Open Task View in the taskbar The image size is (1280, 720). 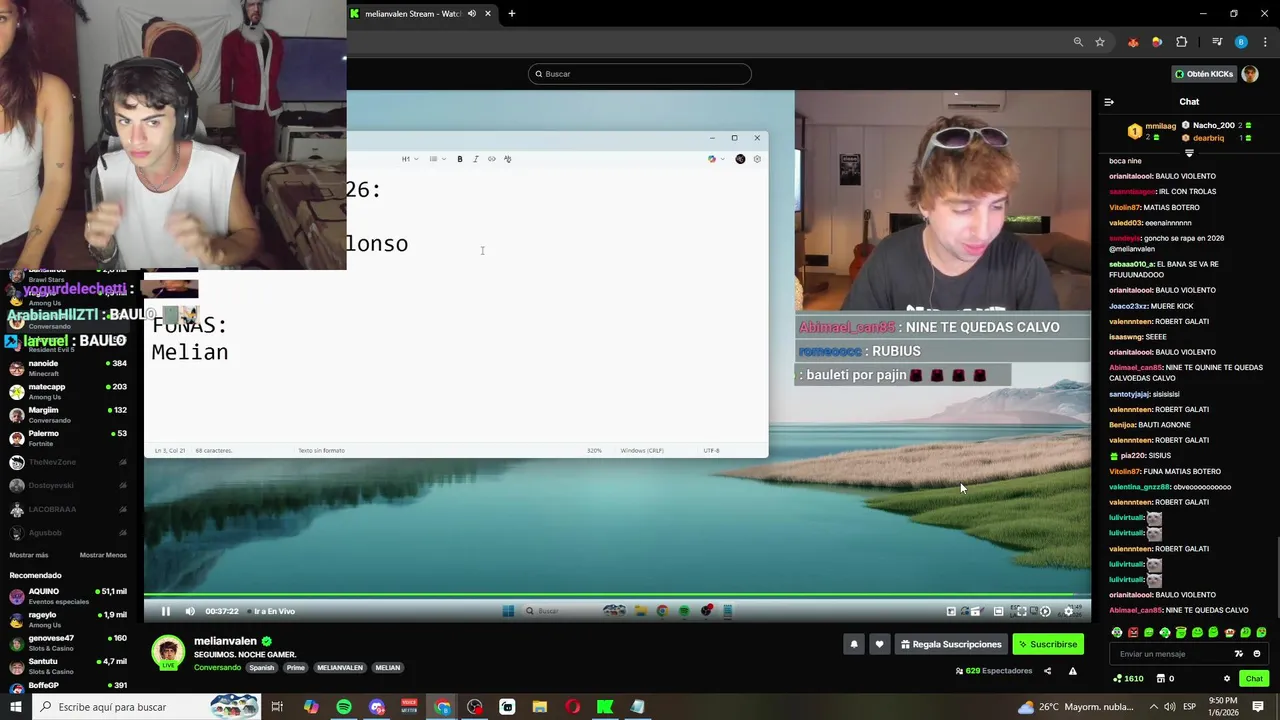click(277, 707)
